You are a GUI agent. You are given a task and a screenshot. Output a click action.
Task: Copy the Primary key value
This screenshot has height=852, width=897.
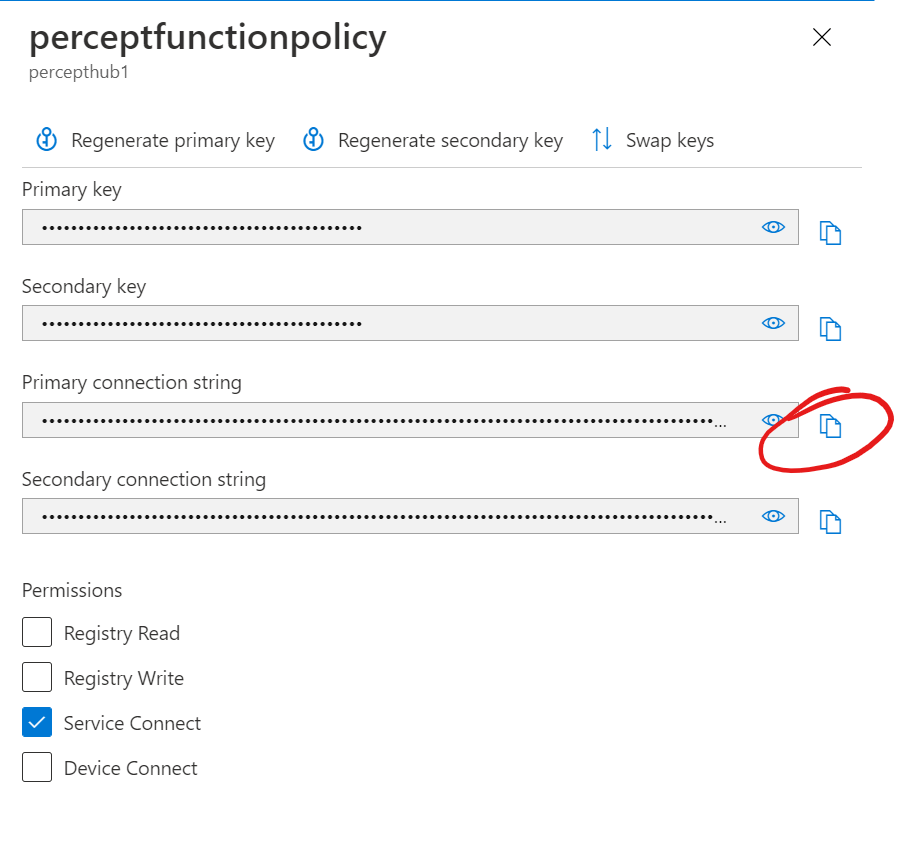830,233
